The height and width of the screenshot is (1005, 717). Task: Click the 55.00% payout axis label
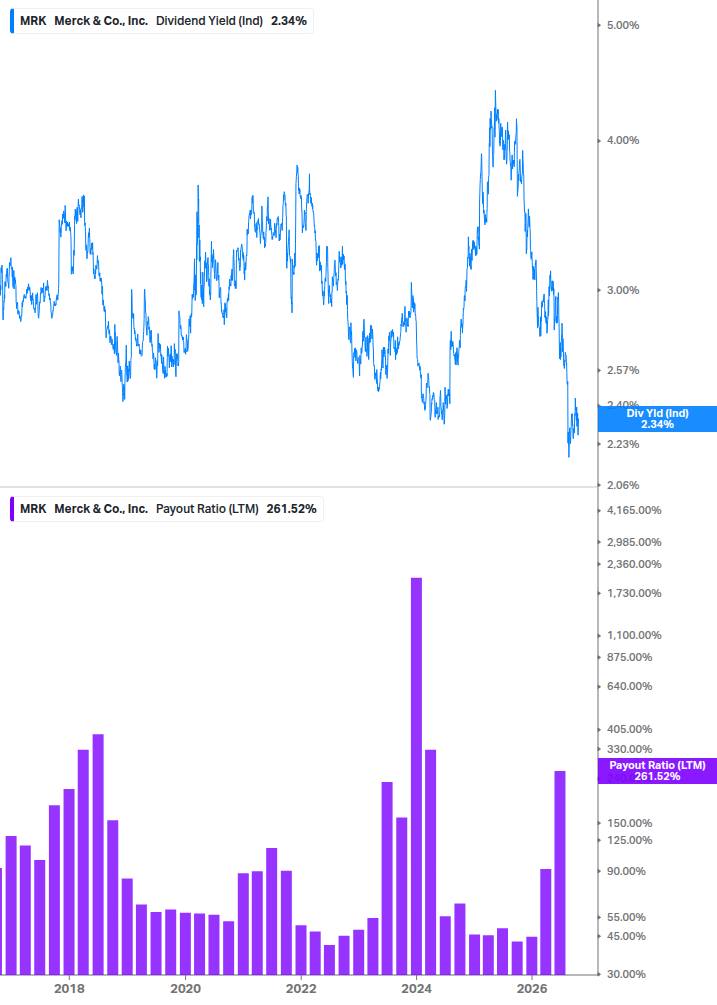click(626, 918)
